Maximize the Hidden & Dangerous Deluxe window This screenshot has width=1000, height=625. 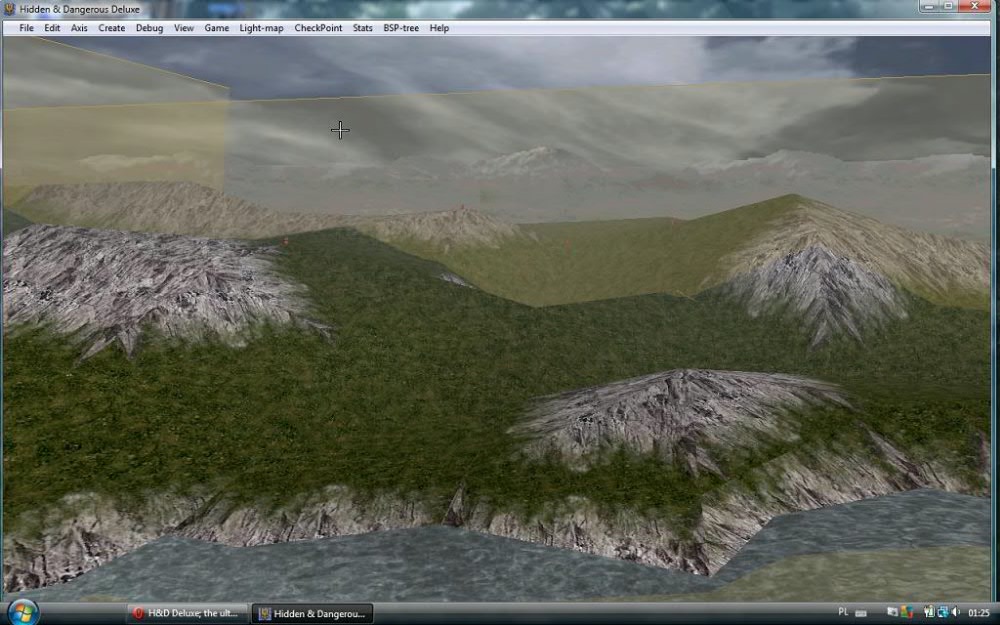point(948,6)
